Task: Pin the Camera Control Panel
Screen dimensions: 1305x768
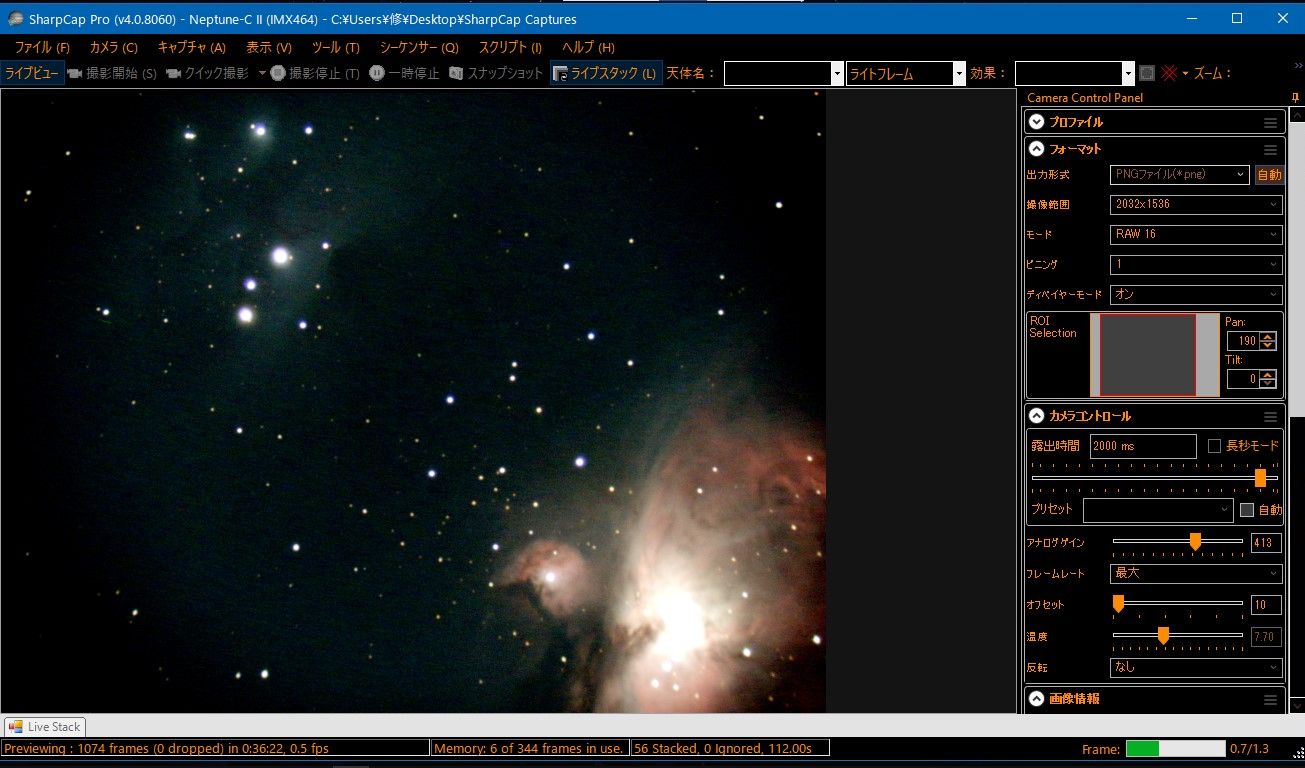Action: (x=1295, y=97)
